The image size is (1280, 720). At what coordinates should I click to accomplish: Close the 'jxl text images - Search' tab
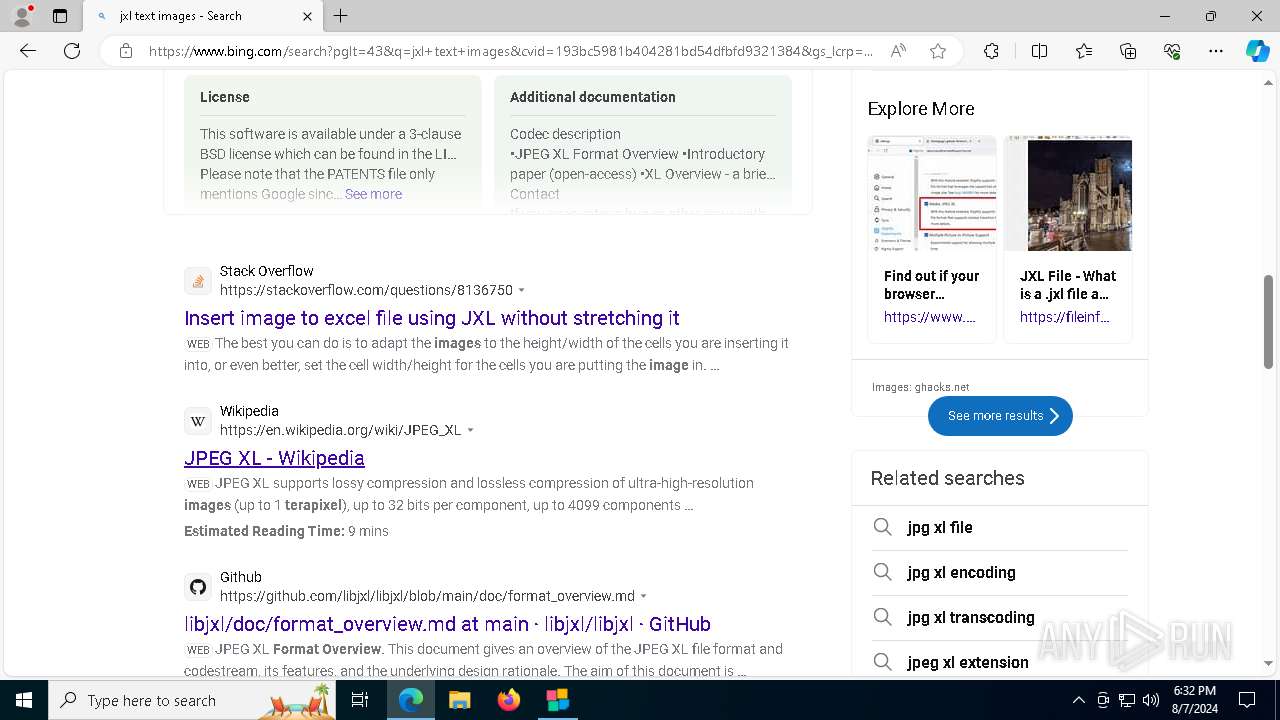tap(308, 16)
